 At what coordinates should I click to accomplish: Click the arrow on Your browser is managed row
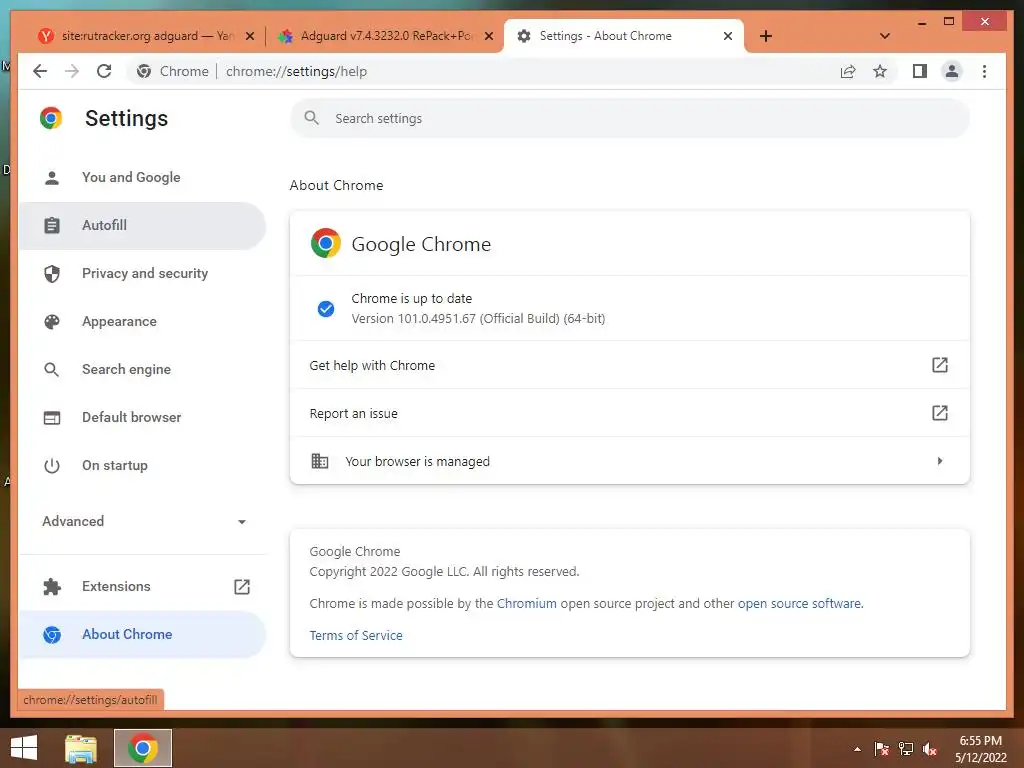(x=940, y=461)
